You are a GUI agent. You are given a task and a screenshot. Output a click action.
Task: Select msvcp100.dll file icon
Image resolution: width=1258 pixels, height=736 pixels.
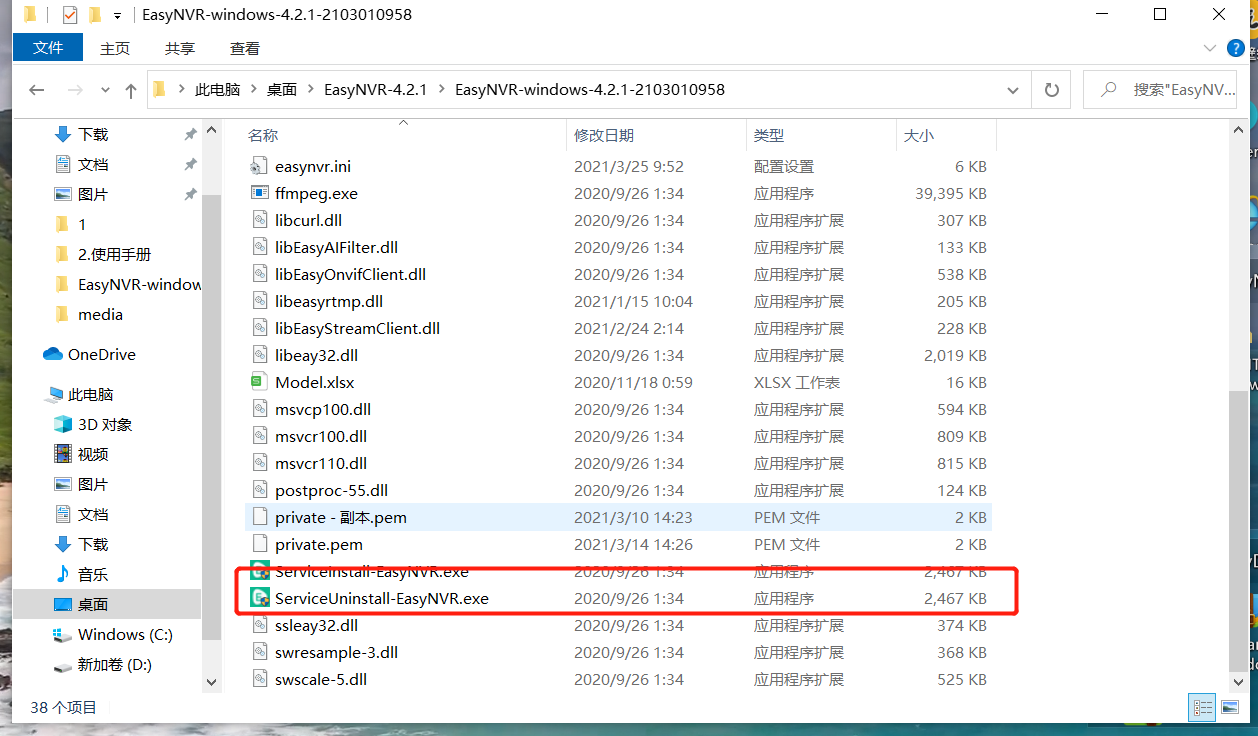259,409
